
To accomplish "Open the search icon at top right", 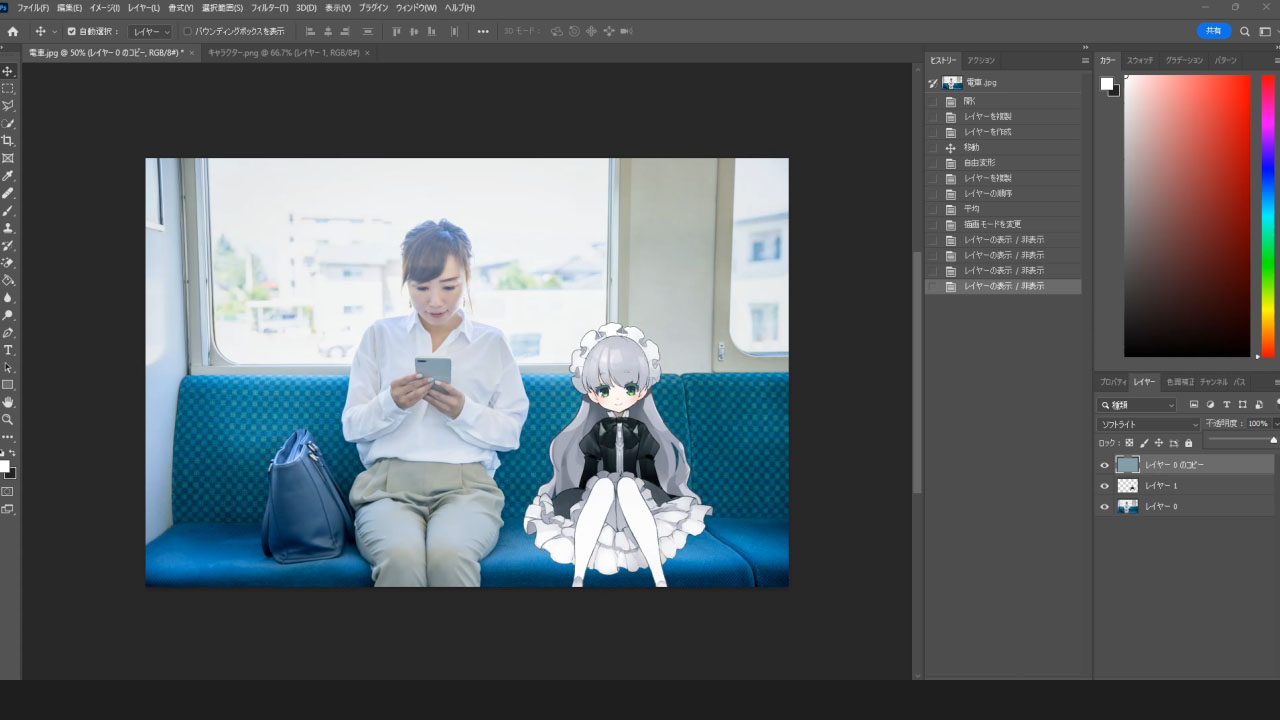I will click(1245, 31).
